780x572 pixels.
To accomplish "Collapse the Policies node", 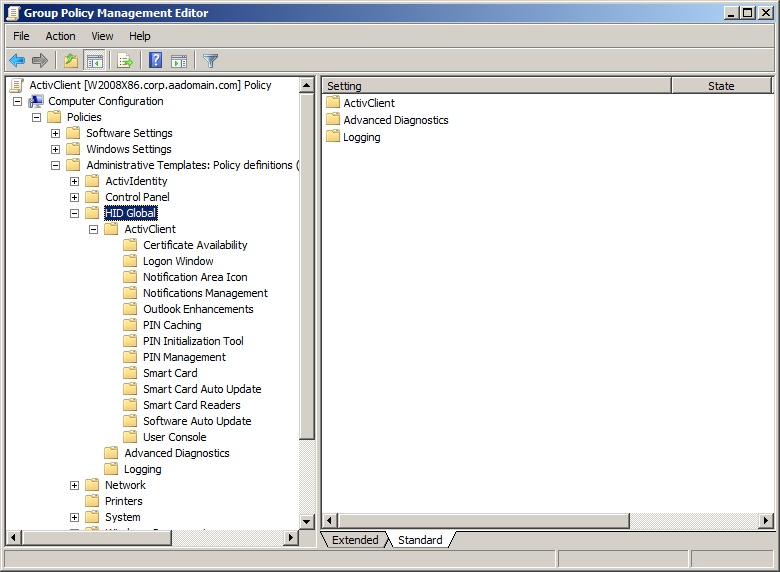I will tap(36, 117).
